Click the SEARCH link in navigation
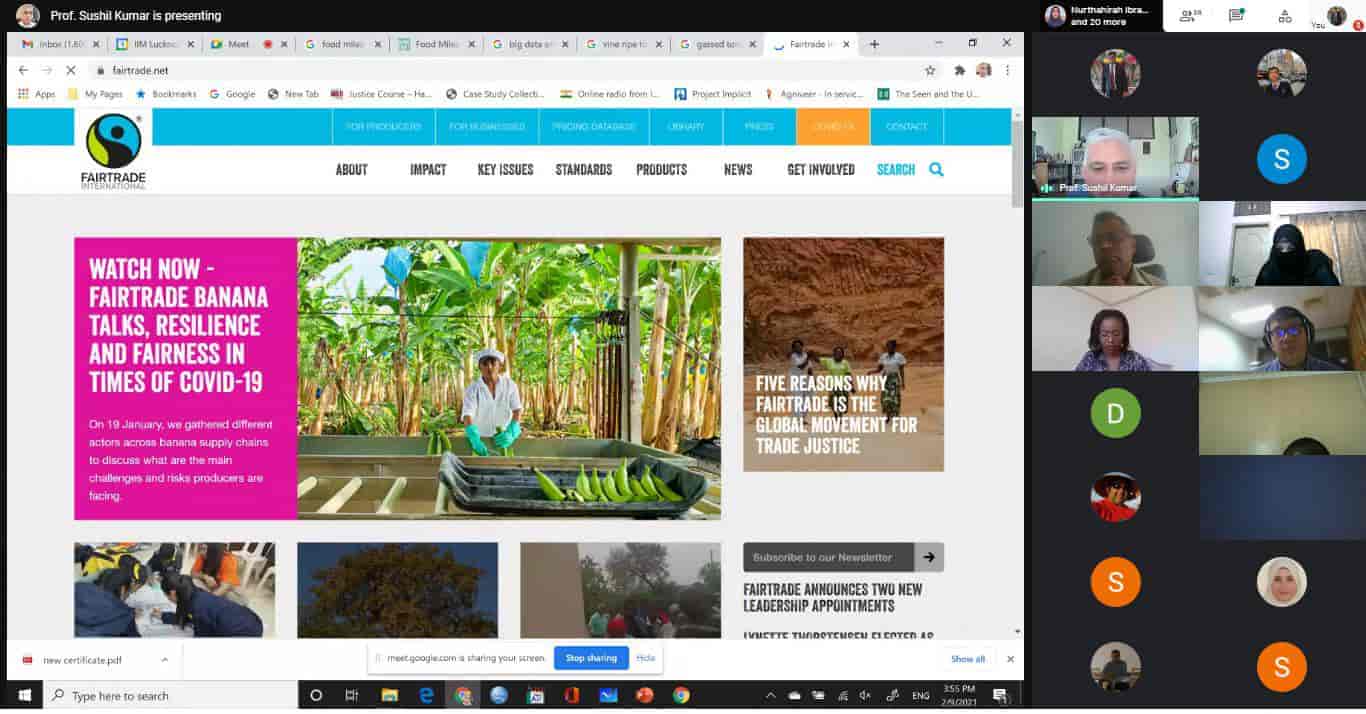 pyautogui.click(x=896, y=170)
